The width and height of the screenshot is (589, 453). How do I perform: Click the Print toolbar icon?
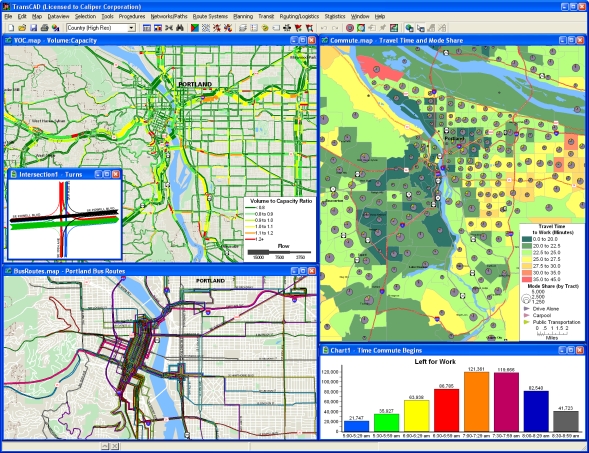45,28
